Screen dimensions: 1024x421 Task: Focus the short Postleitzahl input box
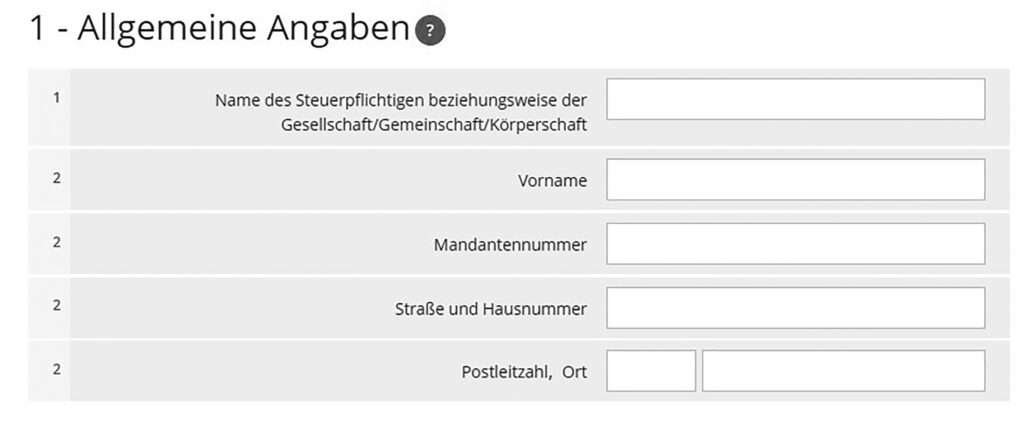650,371
